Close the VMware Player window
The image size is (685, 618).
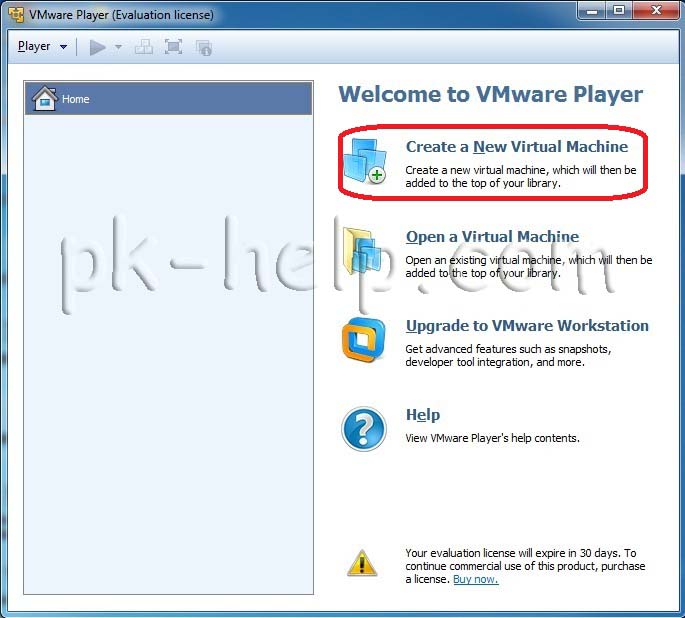(x=656, y=10)
